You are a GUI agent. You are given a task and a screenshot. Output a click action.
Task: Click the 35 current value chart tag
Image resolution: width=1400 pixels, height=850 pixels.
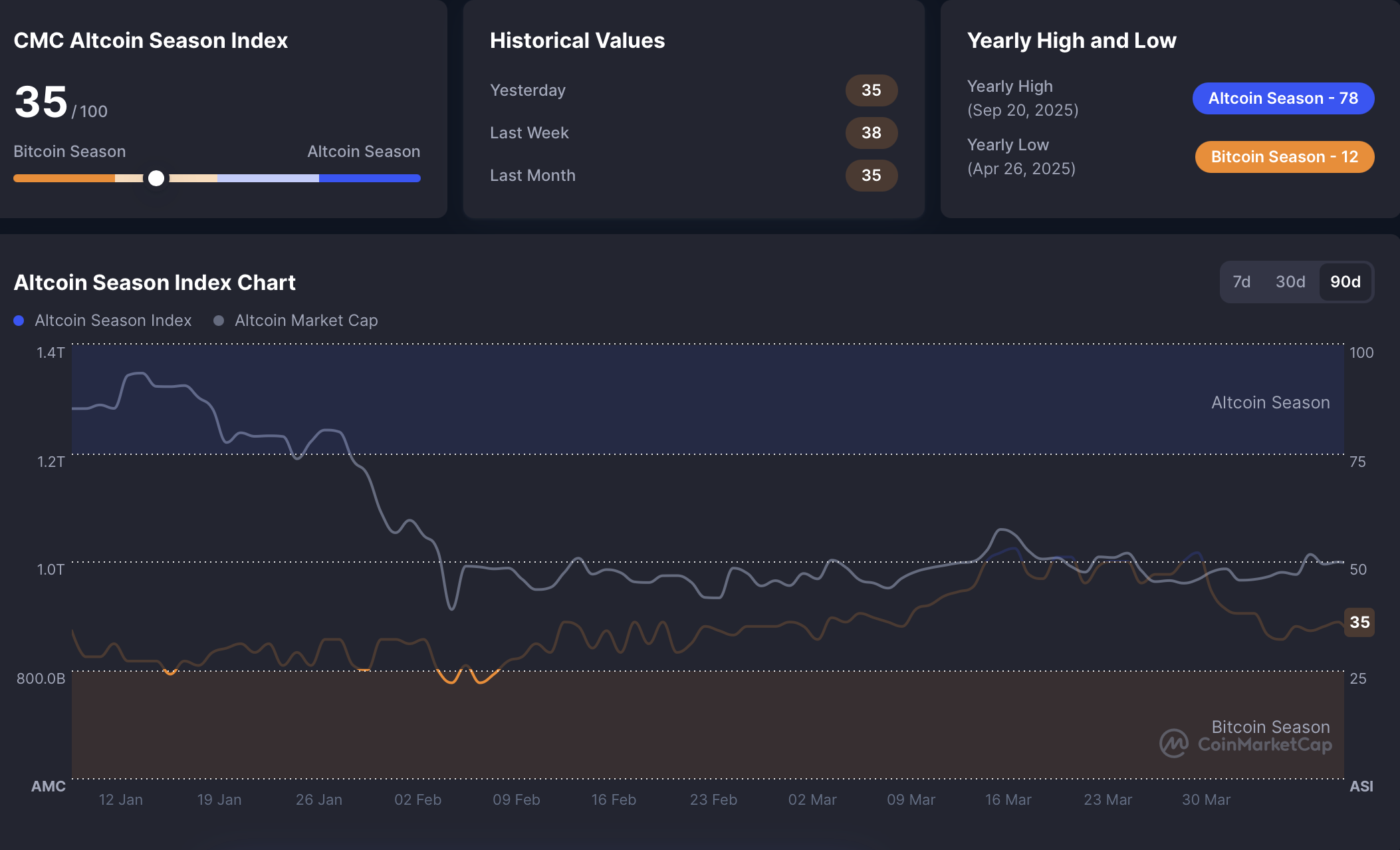1359,623
